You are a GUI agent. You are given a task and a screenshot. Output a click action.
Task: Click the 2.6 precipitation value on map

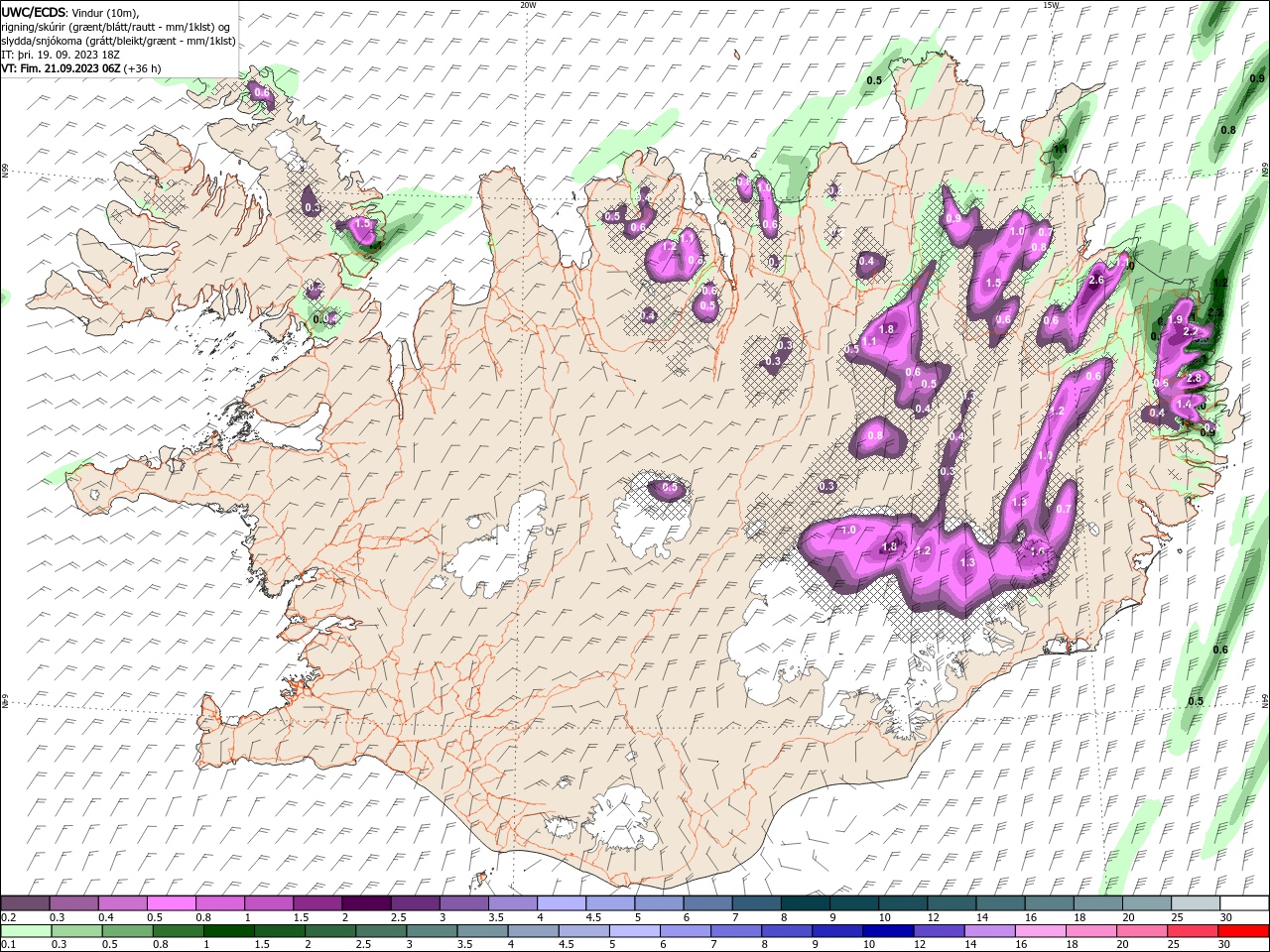[1096, 281]
